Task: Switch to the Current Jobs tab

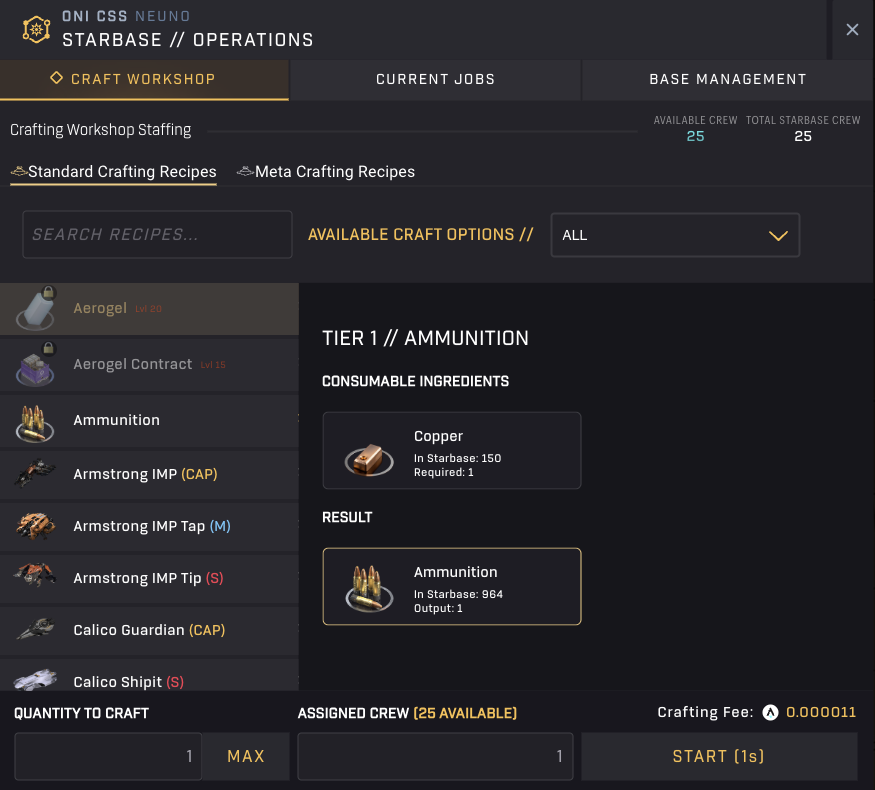Action: (435, 79)
